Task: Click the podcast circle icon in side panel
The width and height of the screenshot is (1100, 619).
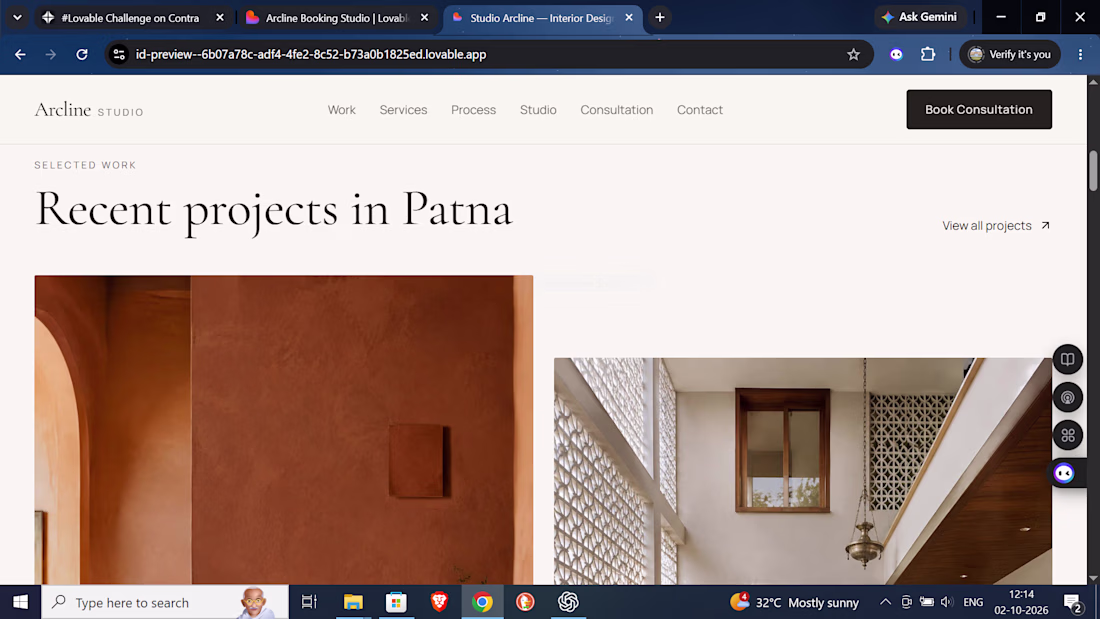Action: click(1068, 397)
